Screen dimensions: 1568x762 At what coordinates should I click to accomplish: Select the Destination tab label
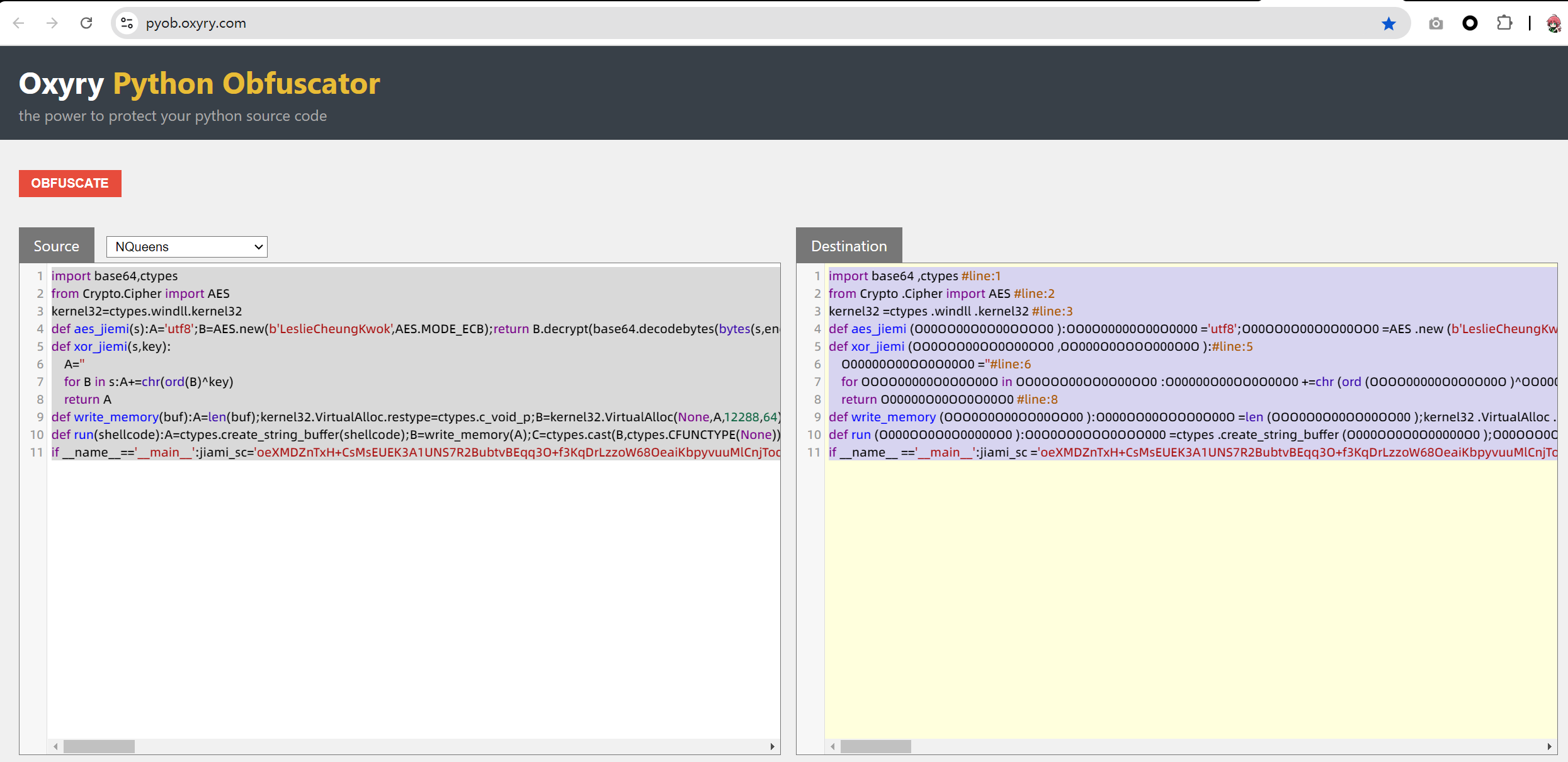point(848,246)
